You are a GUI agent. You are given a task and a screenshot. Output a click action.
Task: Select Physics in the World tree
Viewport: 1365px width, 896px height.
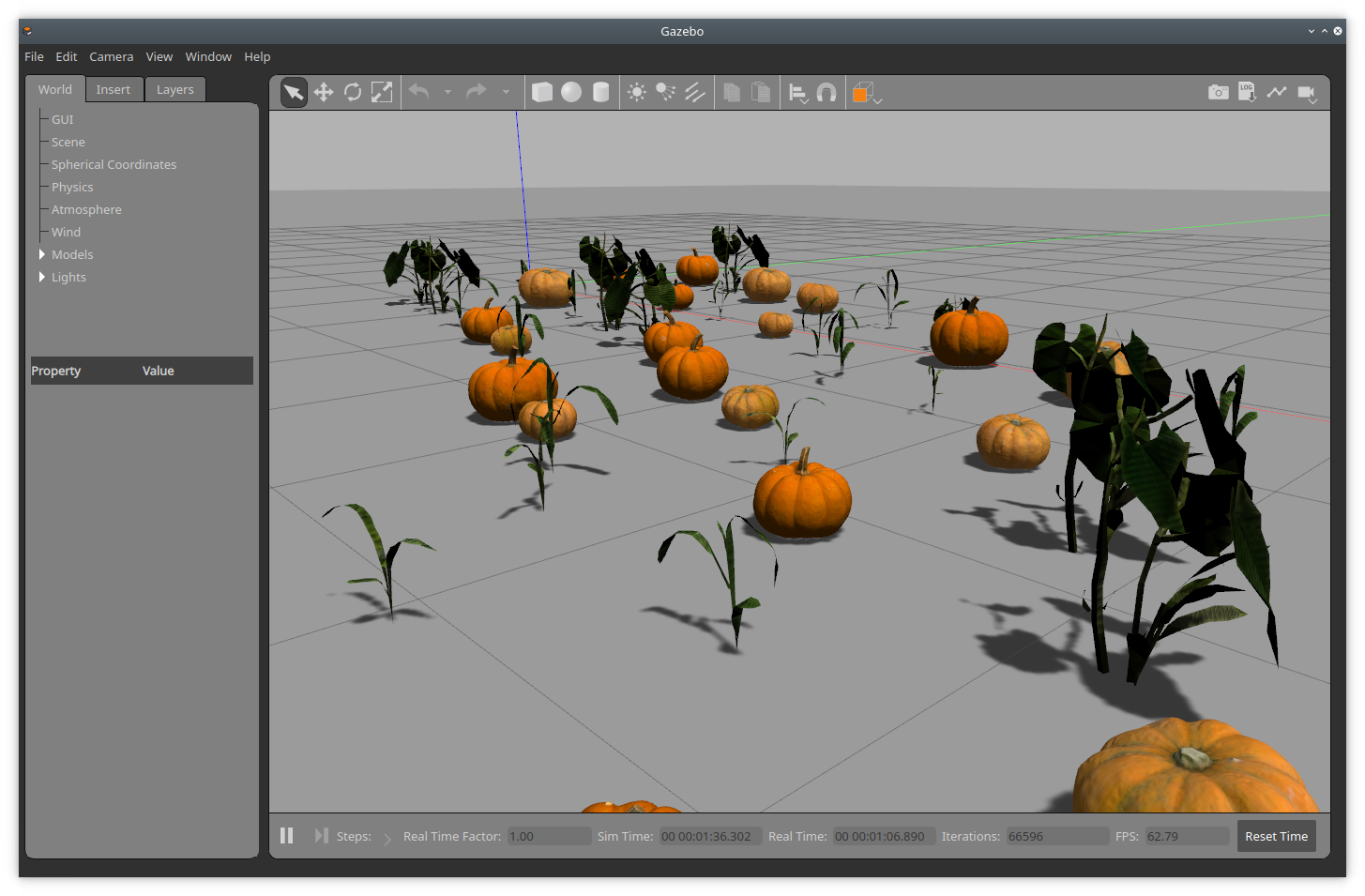(x=72, y=187)
